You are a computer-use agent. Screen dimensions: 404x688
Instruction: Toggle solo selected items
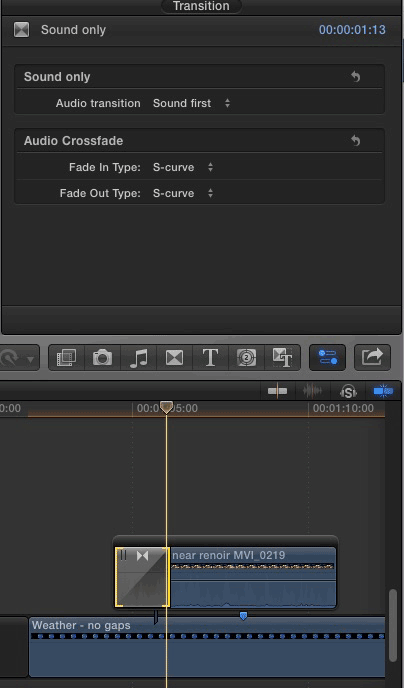point(348,391)
